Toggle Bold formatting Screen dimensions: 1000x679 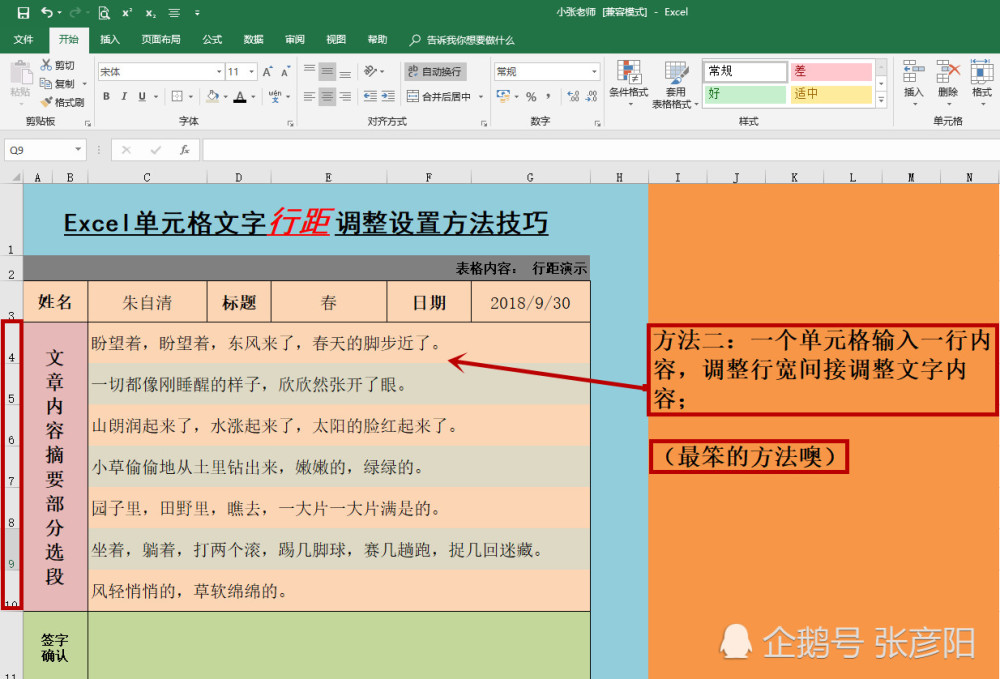click(107, 96)
